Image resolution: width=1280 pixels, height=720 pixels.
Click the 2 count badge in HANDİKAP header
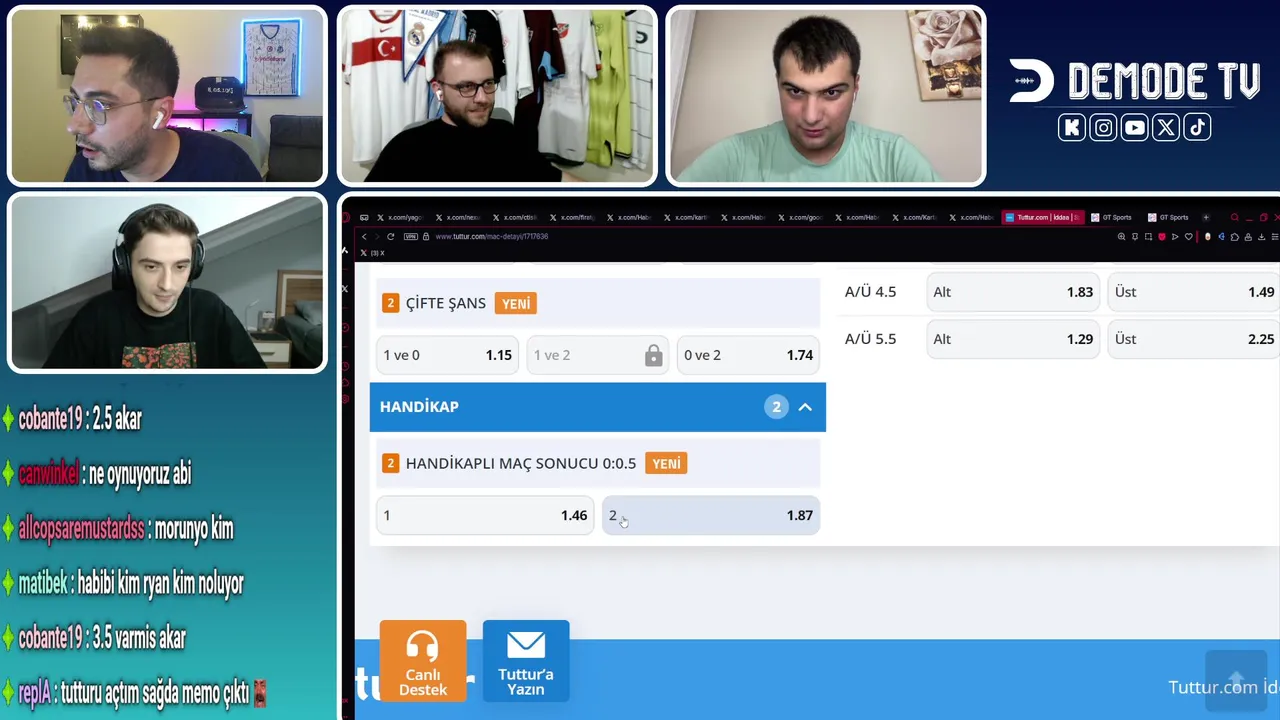click(x=776, y=407)
